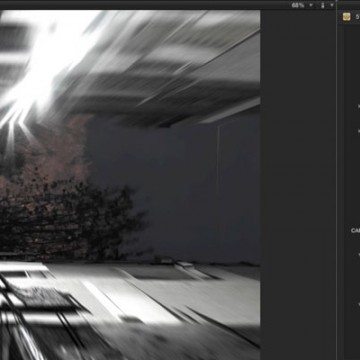This screenshot has height=360, width=360.
Task: Click the 68% zoom level value
Action: 298,5
